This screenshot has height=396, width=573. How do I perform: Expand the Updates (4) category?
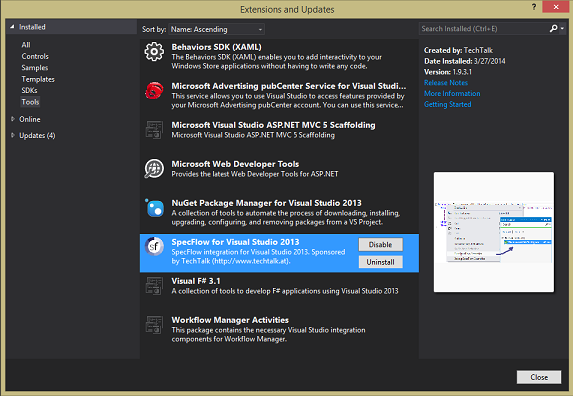[13, 135]
